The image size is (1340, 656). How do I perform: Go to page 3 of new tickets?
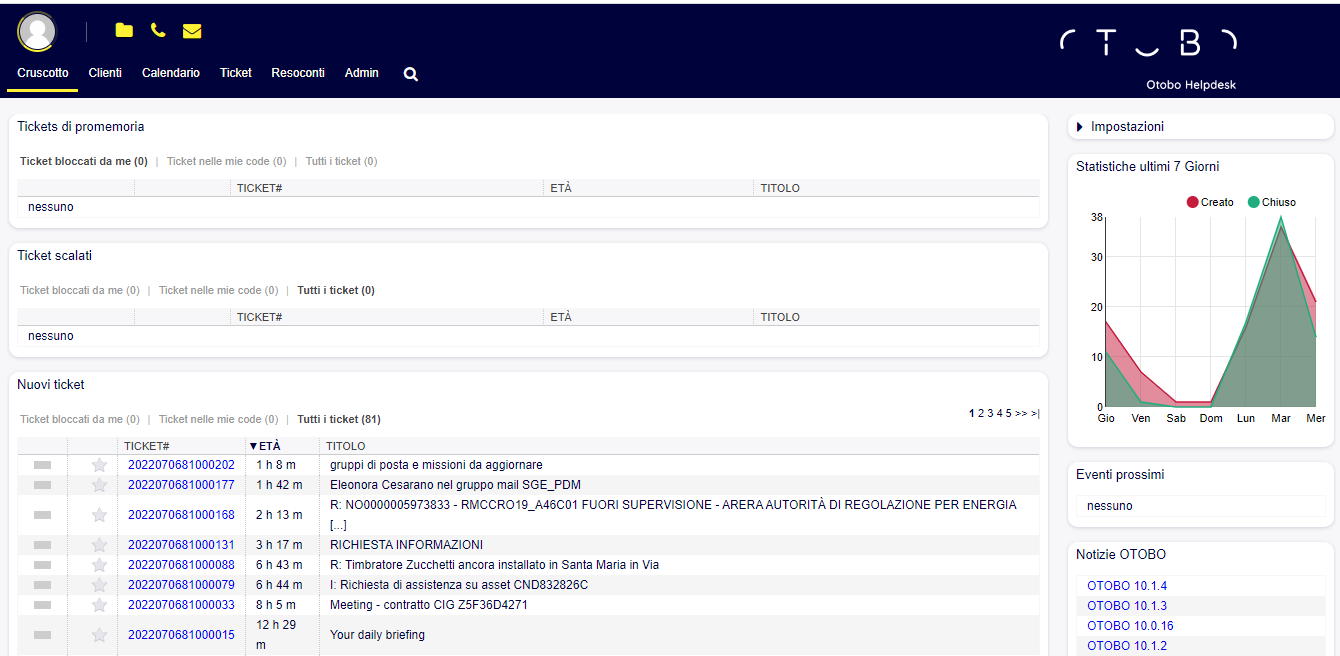click(x=990, y=413)
